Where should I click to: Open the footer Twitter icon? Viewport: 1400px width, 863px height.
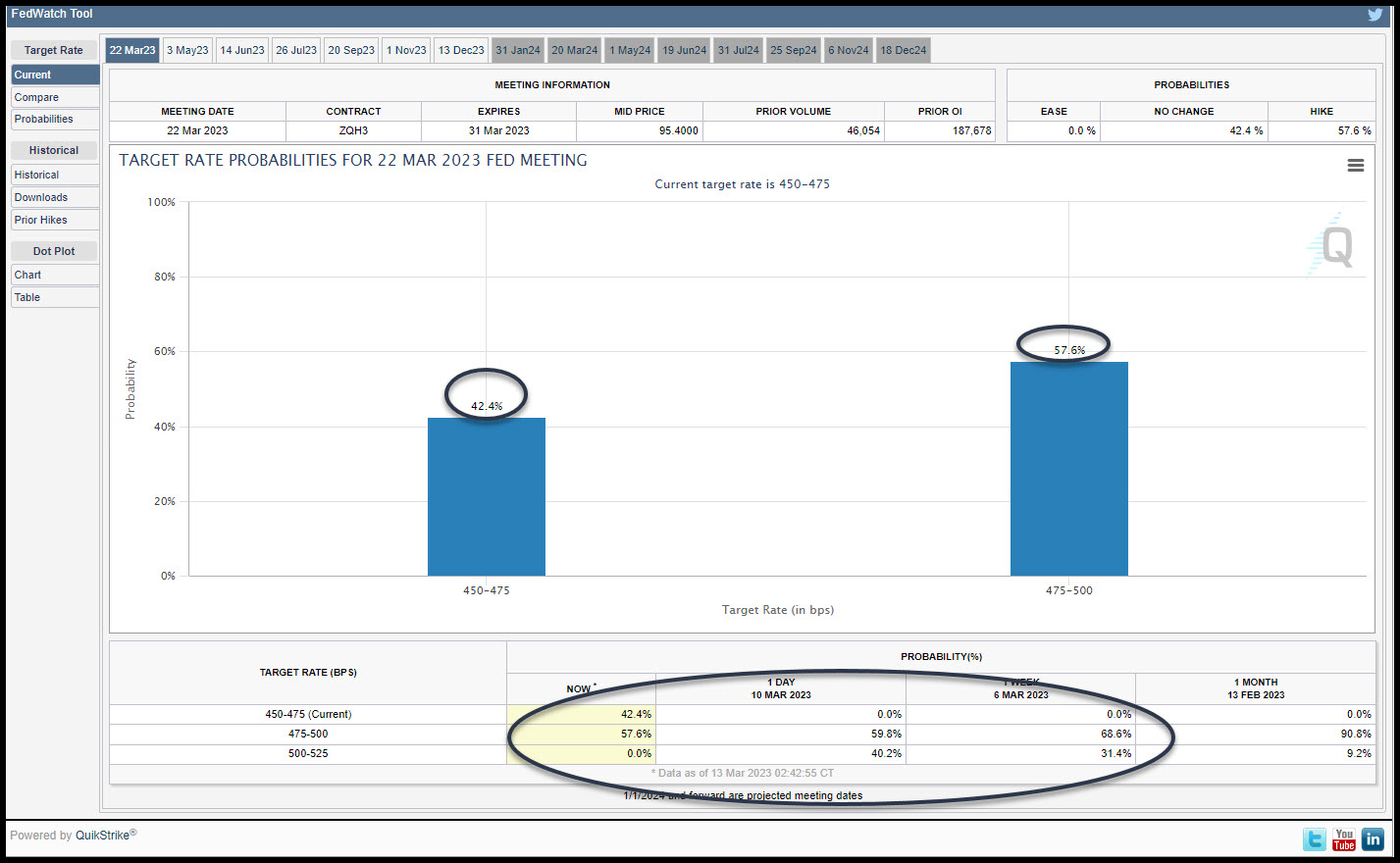pyautogui.click(x=1314, y=839)
